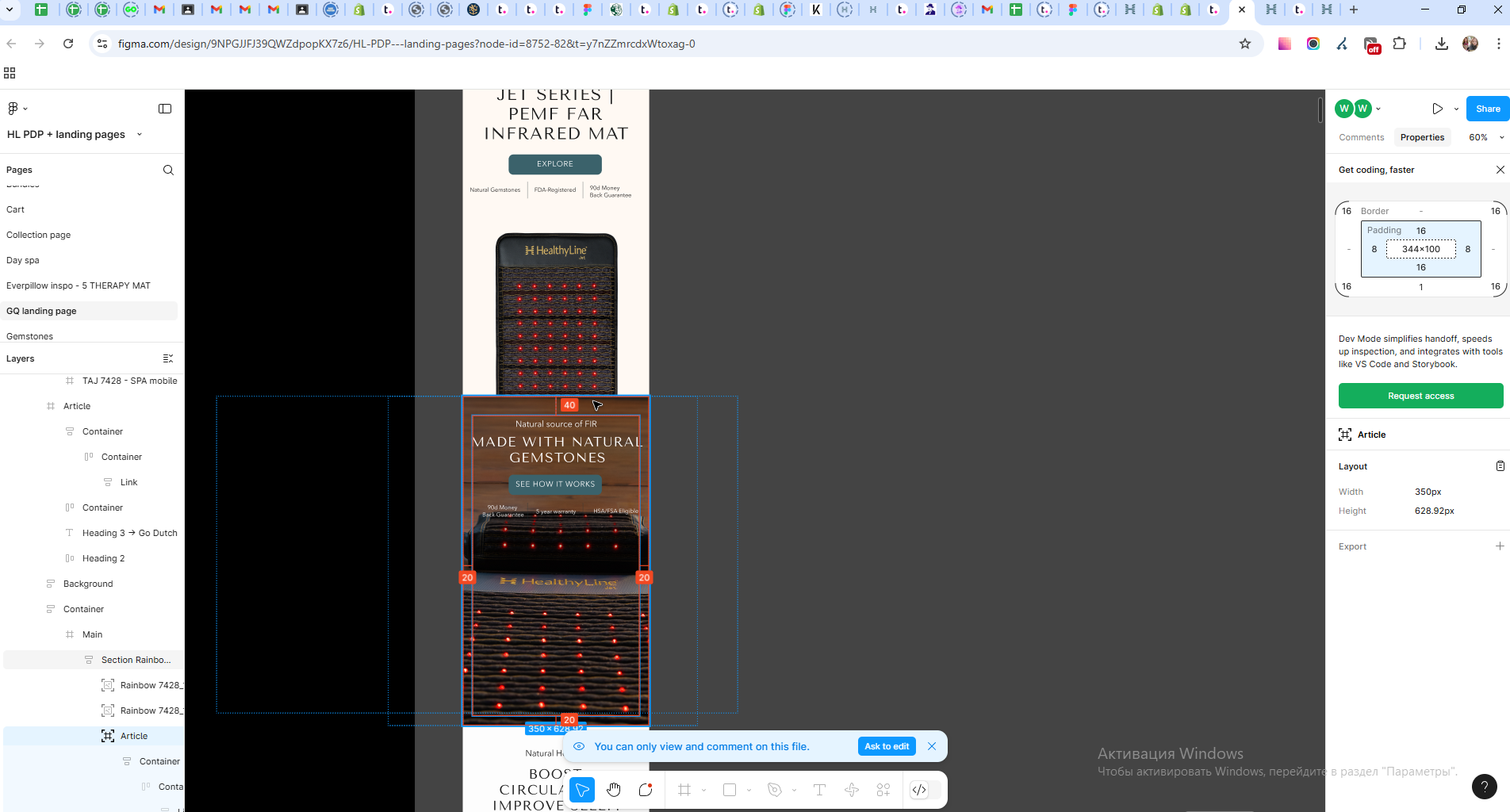
Task: Select the Pen tool
Action: [x=775, y=790]
